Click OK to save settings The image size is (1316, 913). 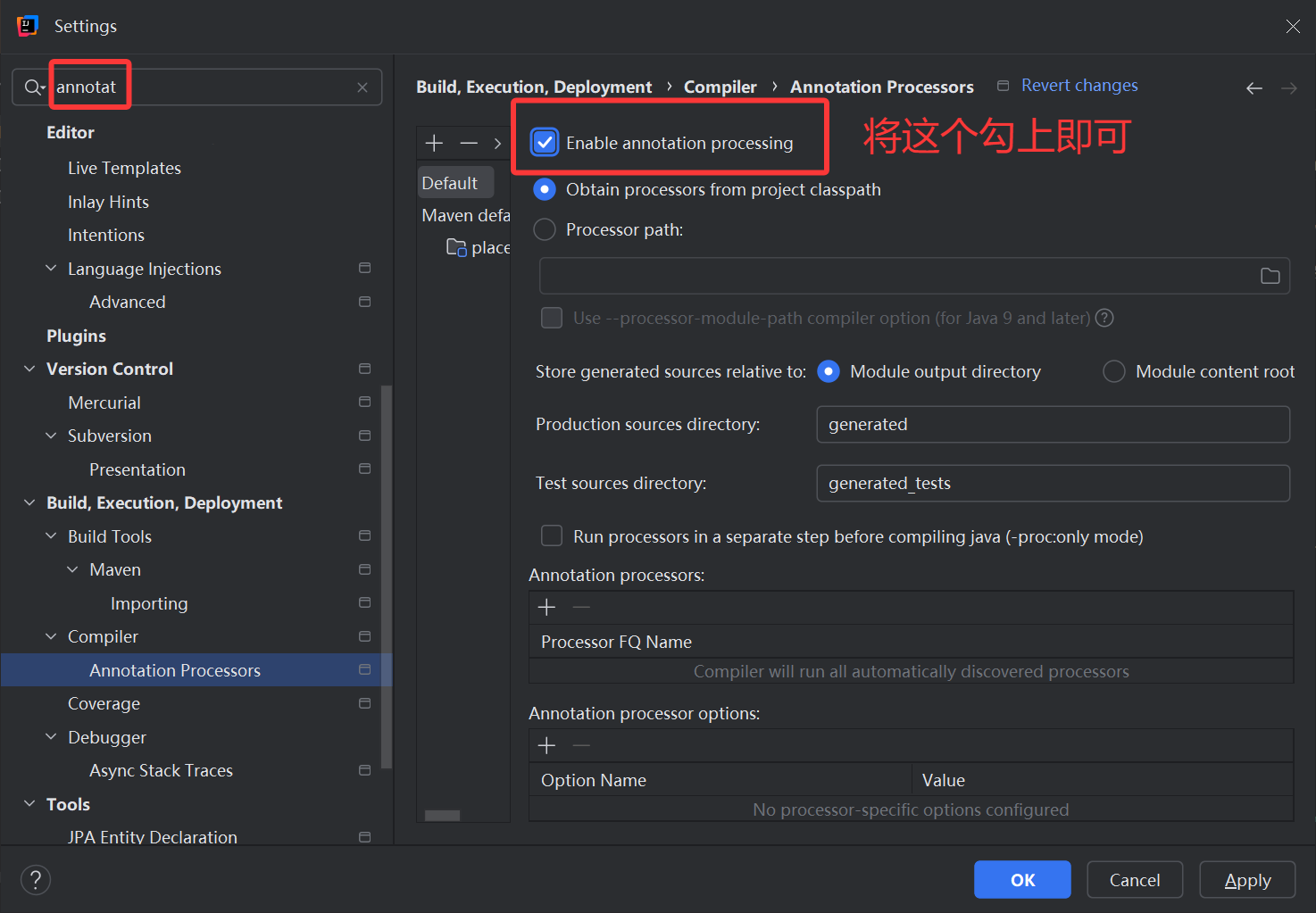(1022, 880)
